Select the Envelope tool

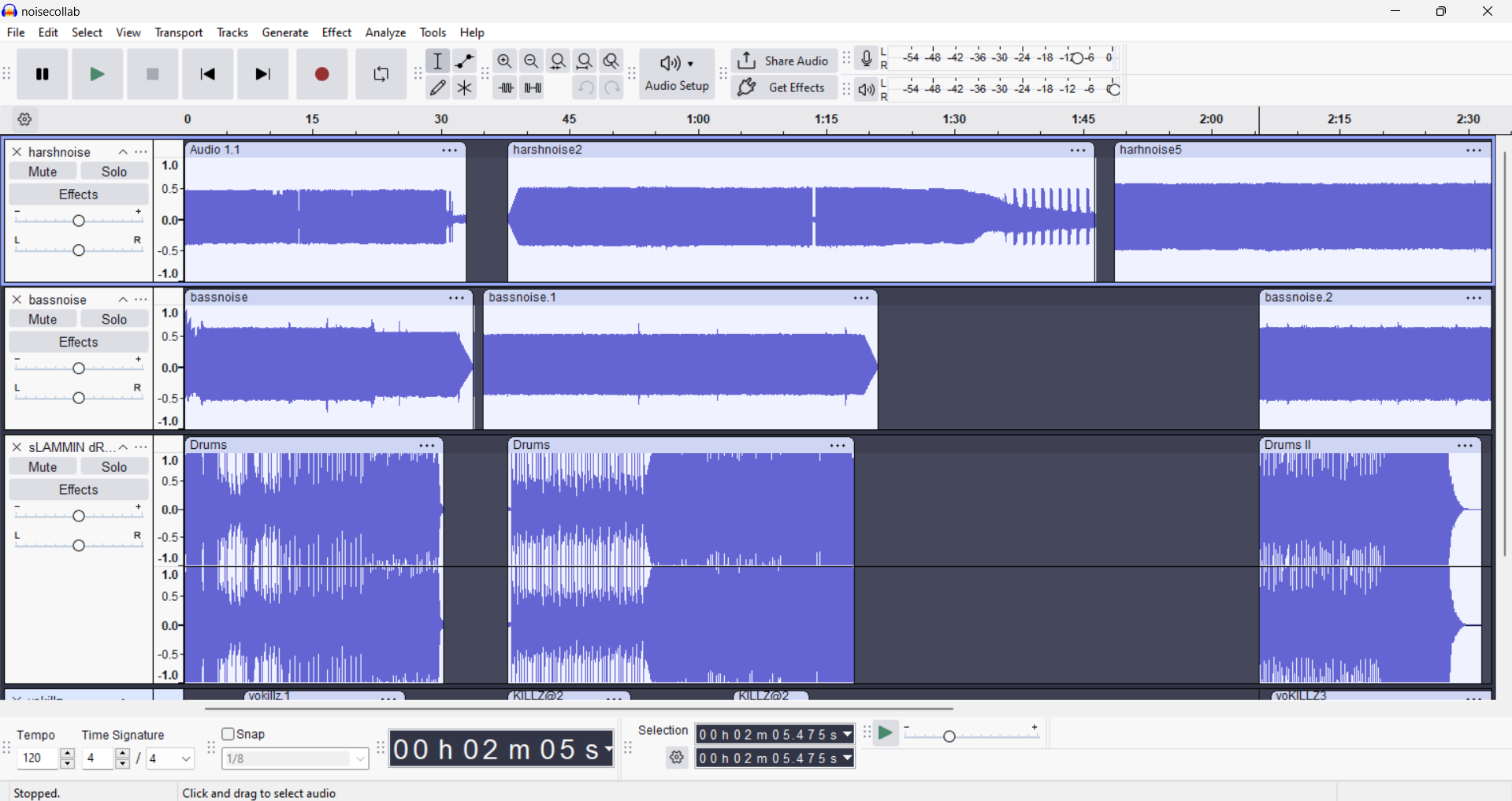(x=465, y=61)
